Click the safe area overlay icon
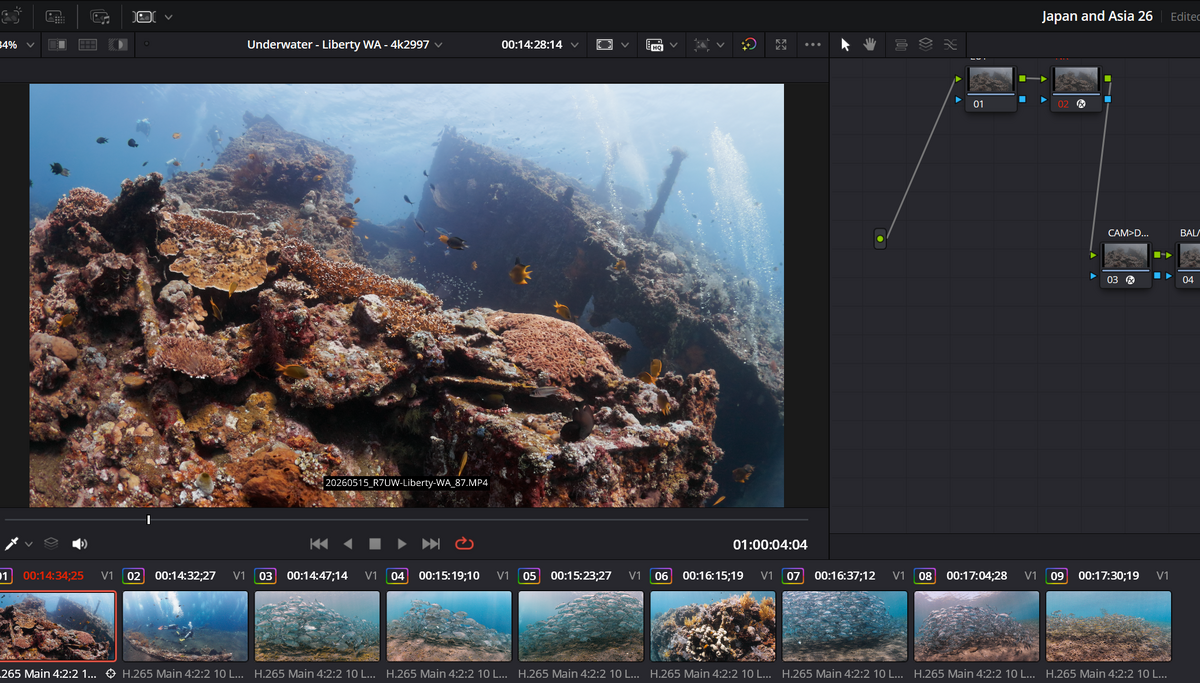The height and width of the screenshot is (683, 1200). pyautogui.click(x=604, y=45)
